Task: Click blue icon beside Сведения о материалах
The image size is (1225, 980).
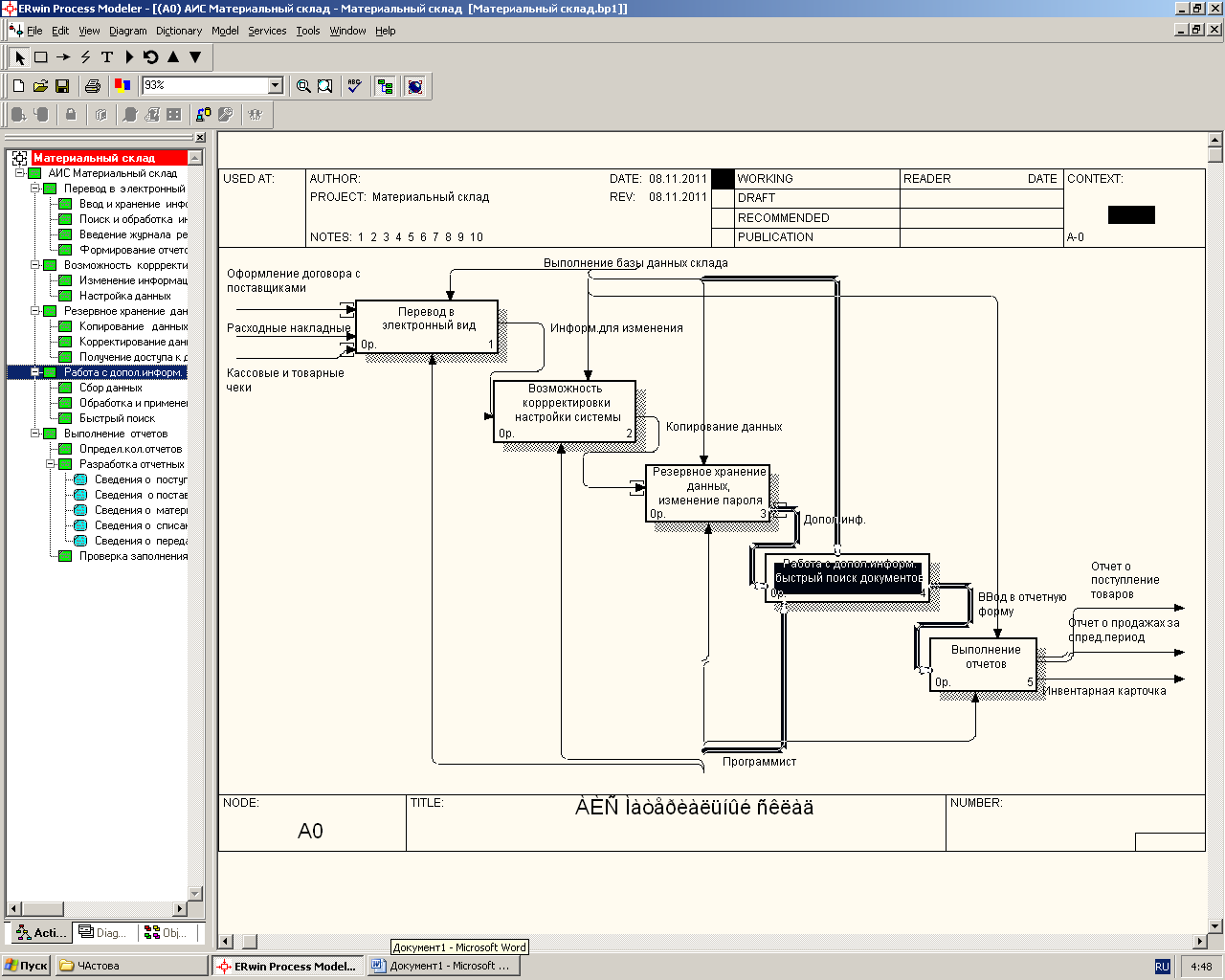Action: click(x=80, y=510)
